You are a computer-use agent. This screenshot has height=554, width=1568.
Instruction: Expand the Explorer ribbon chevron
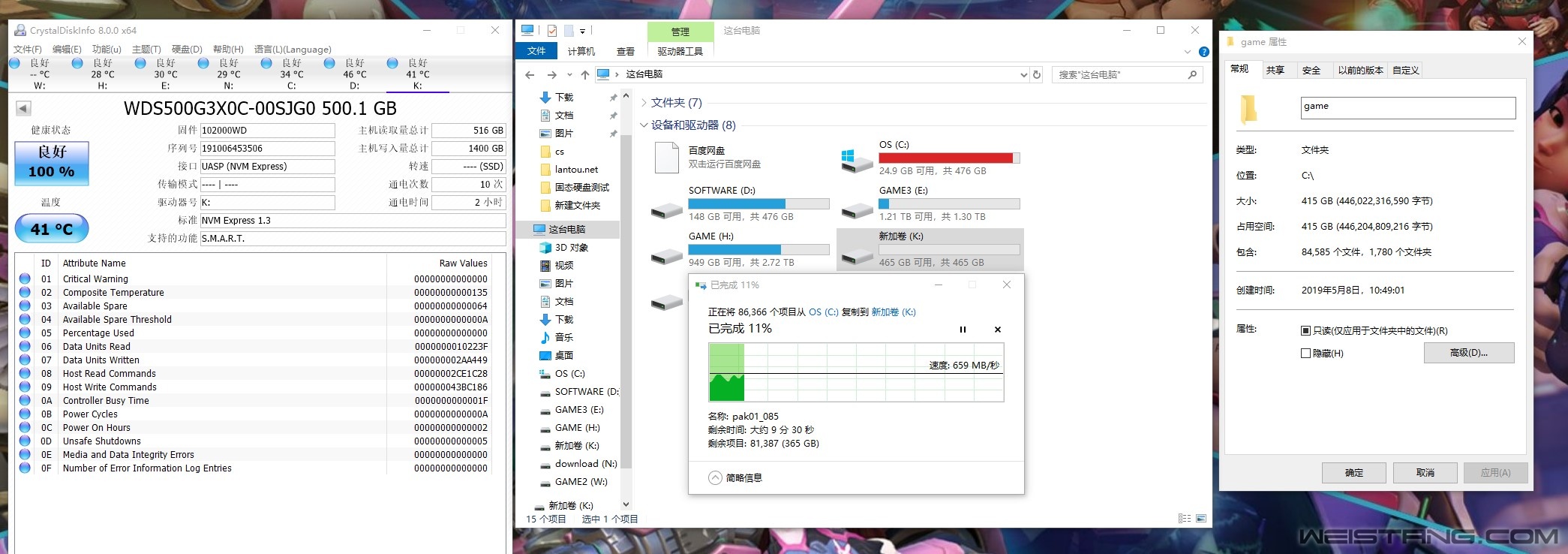[x=1187, y=52]
